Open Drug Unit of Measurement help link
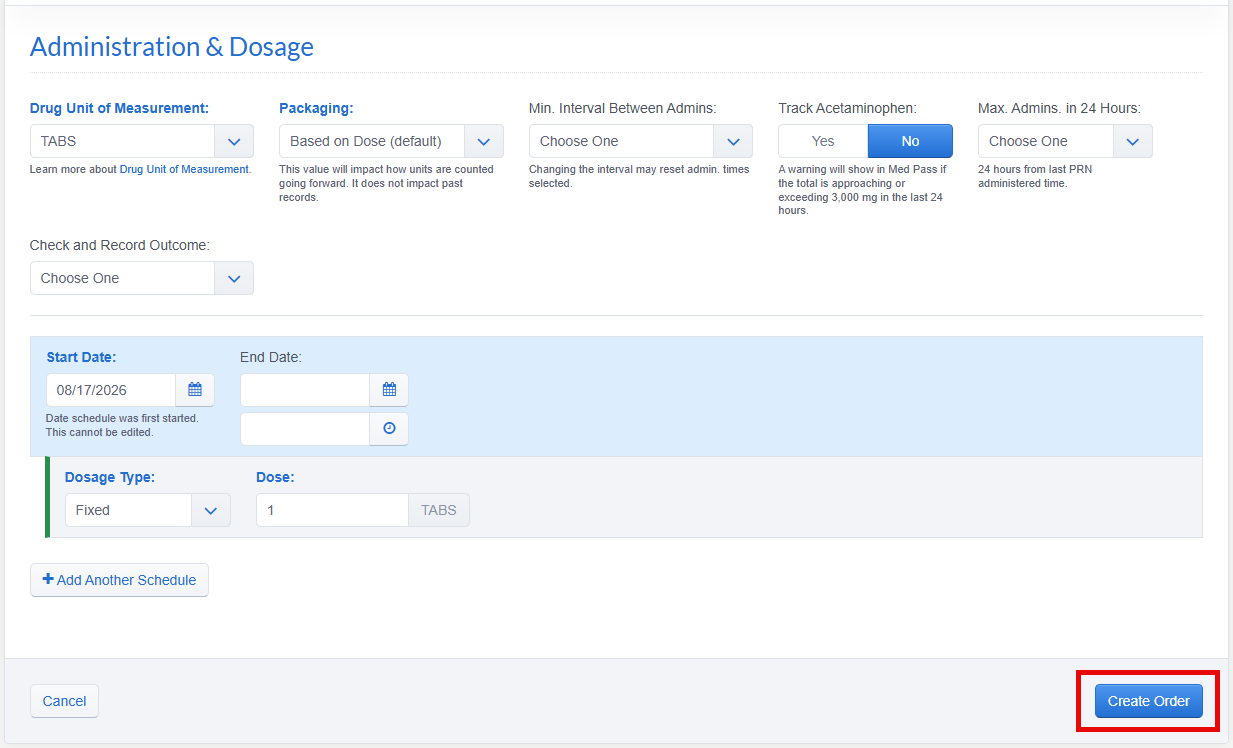This screenshot has height=748, width=1233. coord(184,170)
